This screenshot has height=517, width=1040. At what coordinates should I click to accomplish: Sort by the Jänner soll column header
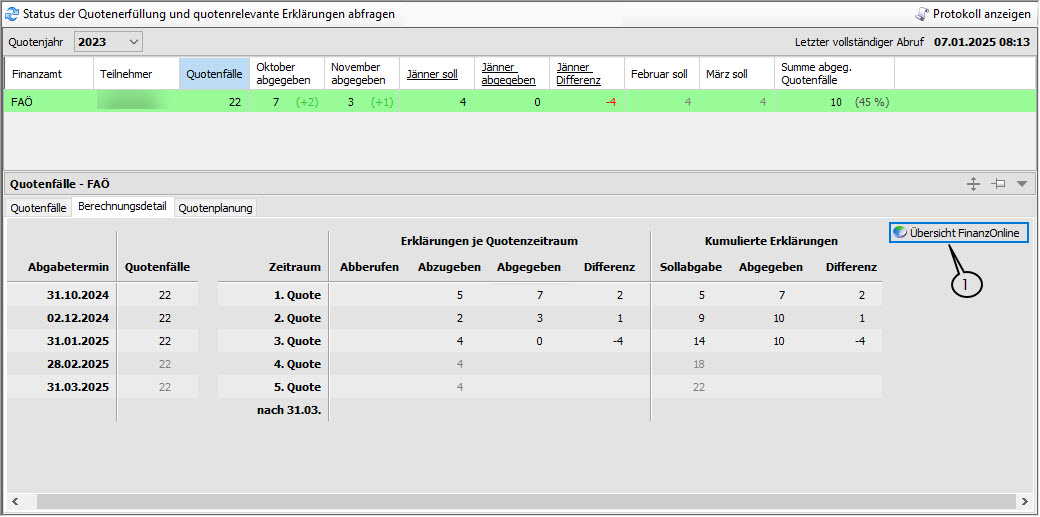[432, 74]
